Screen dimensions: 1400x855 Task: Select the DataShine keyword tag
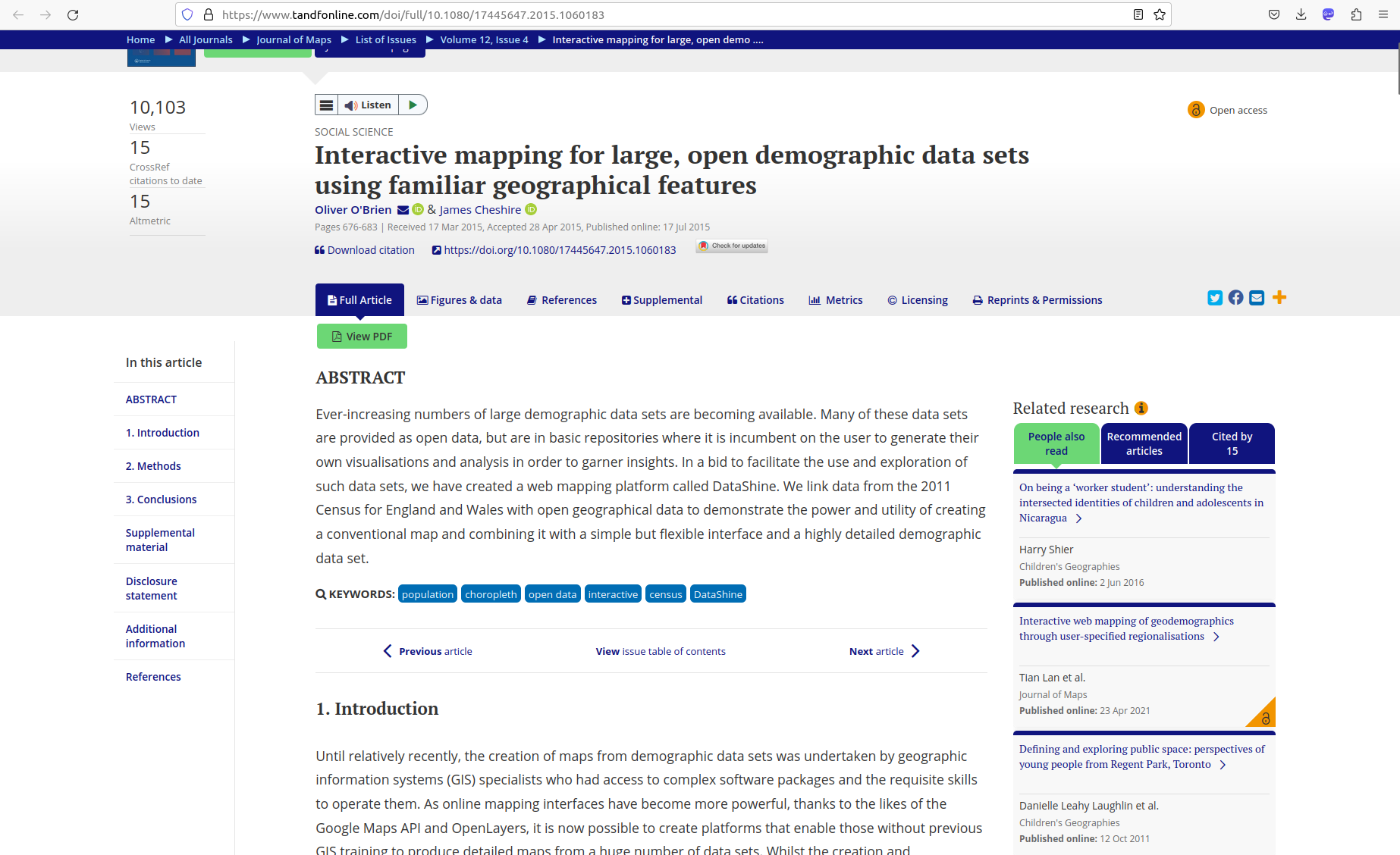tap(717, 594)
